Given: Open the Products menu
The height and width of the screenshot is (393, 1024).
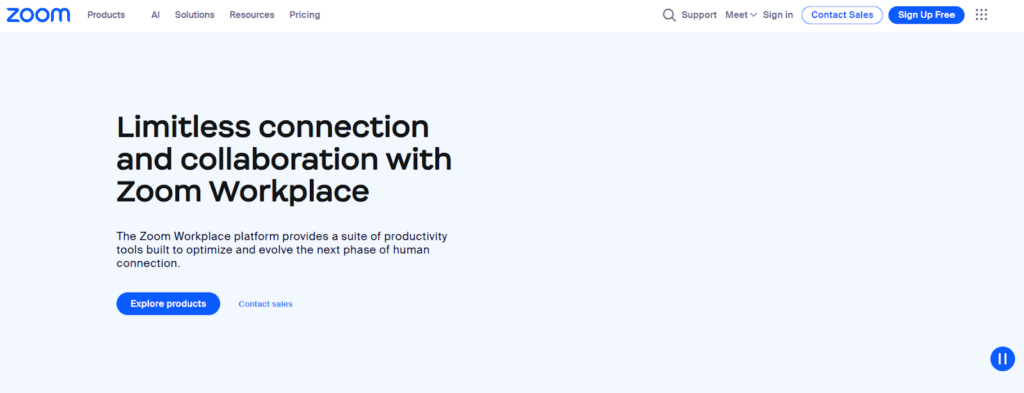Looking at the screenshot, I should (x=106, y=15).
